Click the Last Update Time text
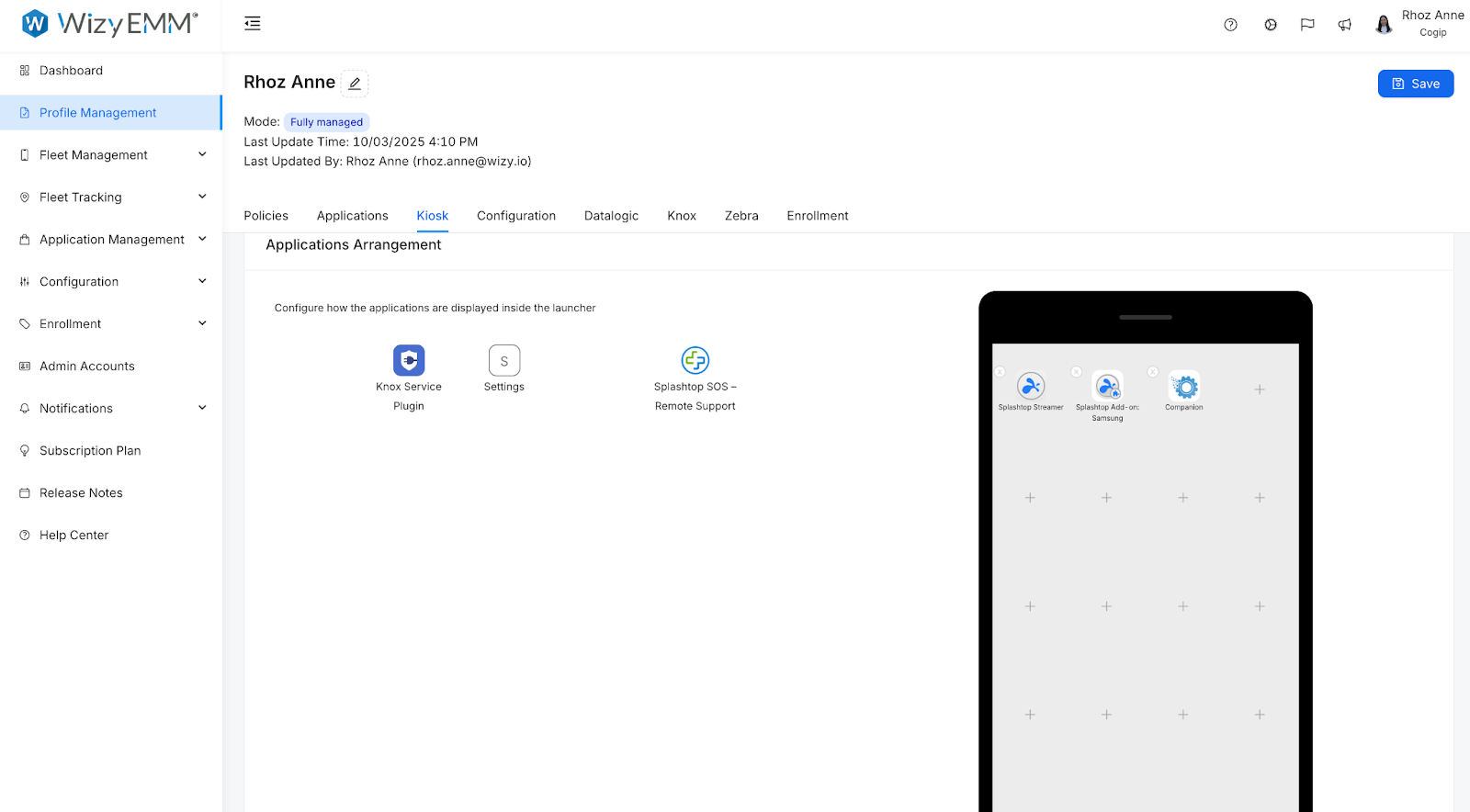The width and height of the screenshot is (1470, 812). pyautogui.click(x=361, y=141)
